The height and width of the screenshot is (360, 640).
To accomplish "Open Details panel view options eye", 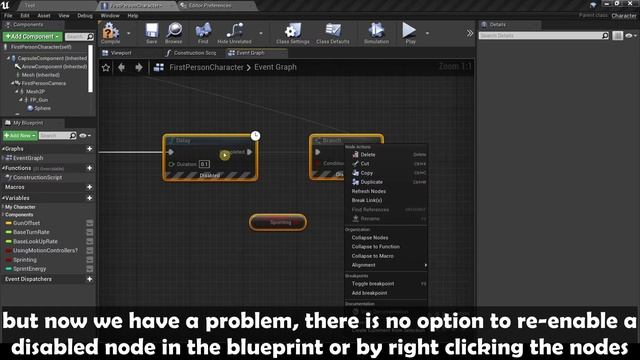I will [631, 36].
